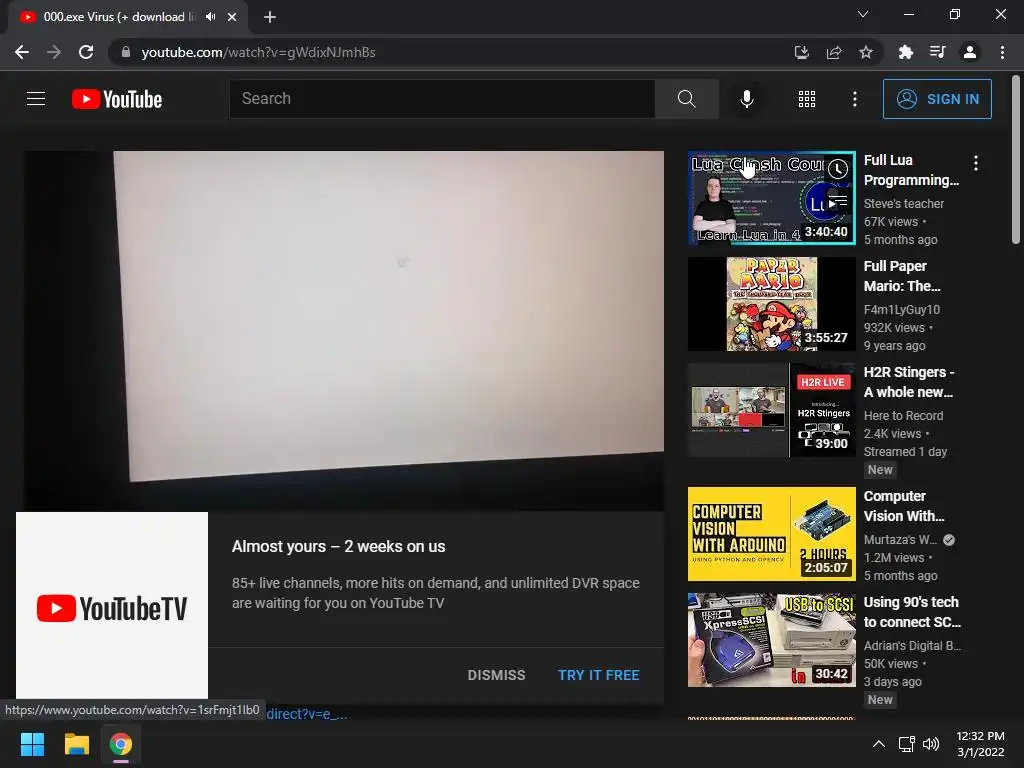This screenshot has height=768, width=1024.
Task: Open volume control in tray
Action: pyautogui.click(x=931, y=744)
